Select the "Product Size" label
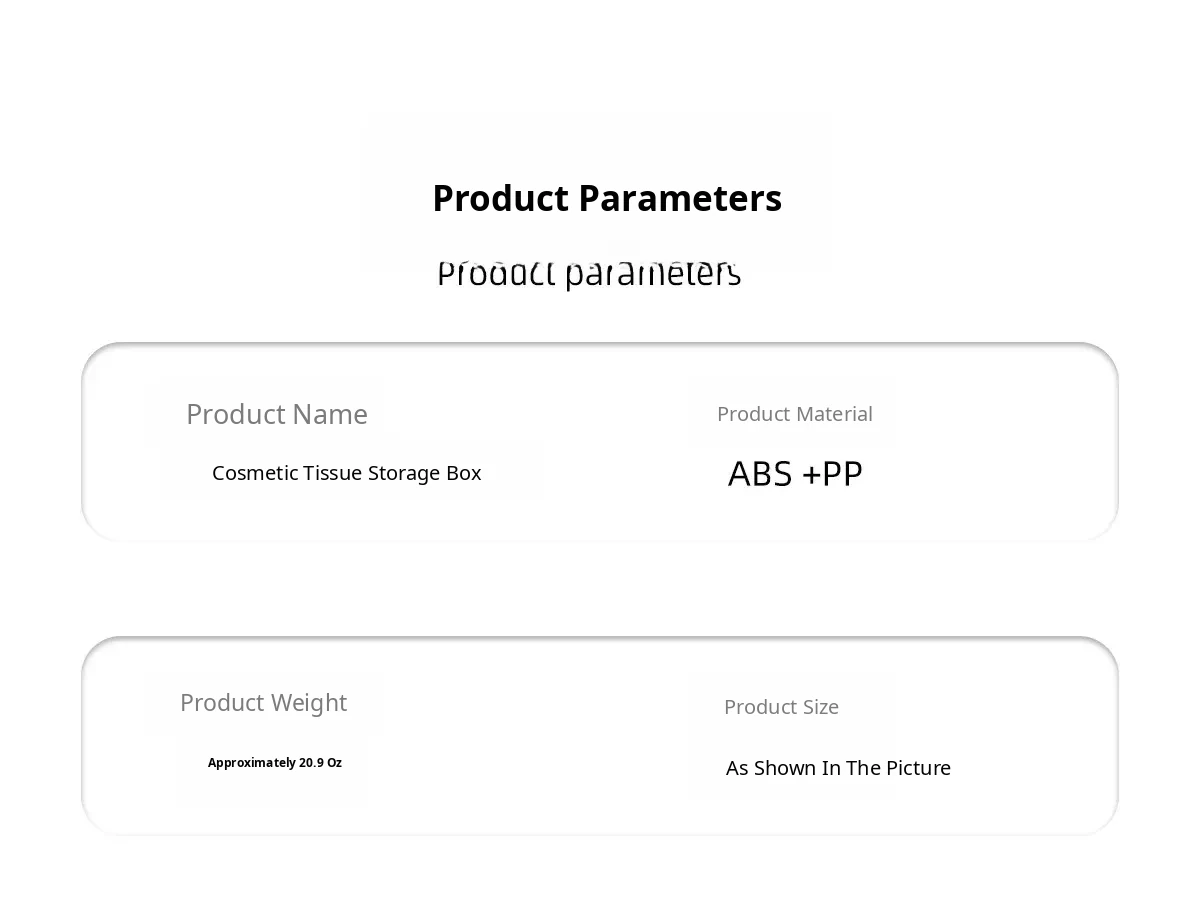This screenshot has width=1200, height=908. point(781,707)
